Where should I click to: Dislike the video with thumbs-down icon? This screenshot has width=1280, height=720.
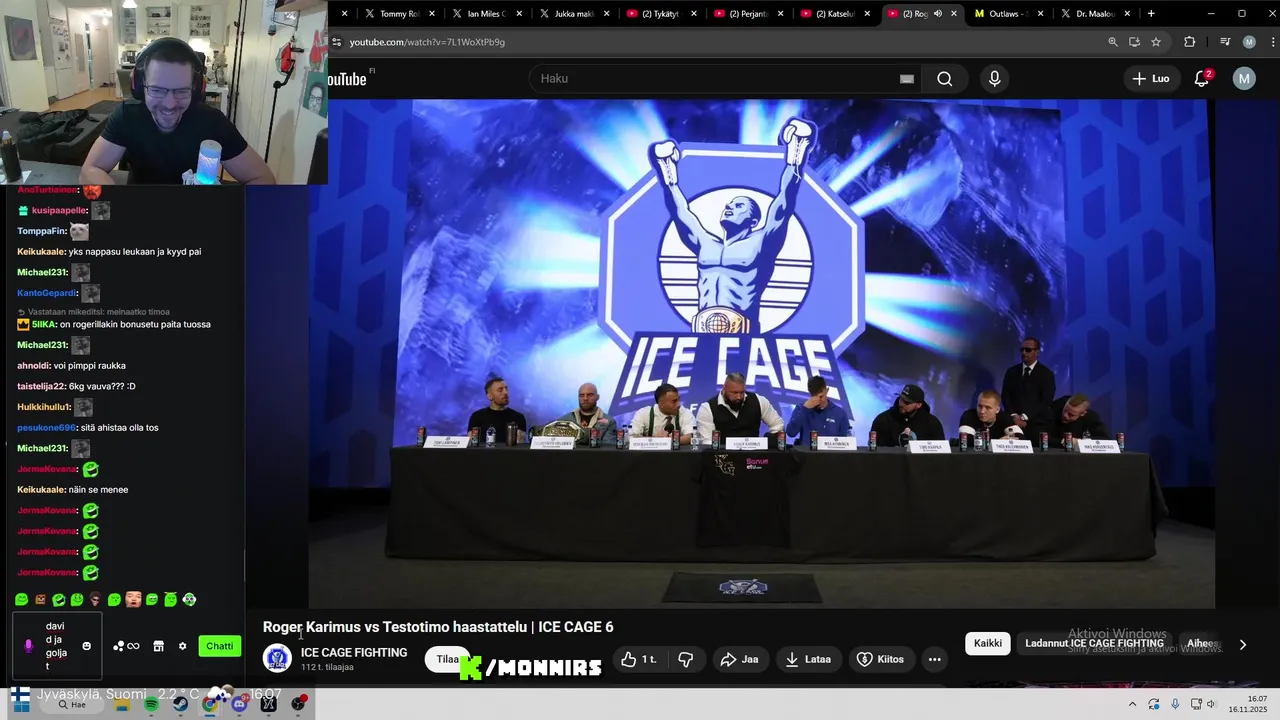click(686, 659)
